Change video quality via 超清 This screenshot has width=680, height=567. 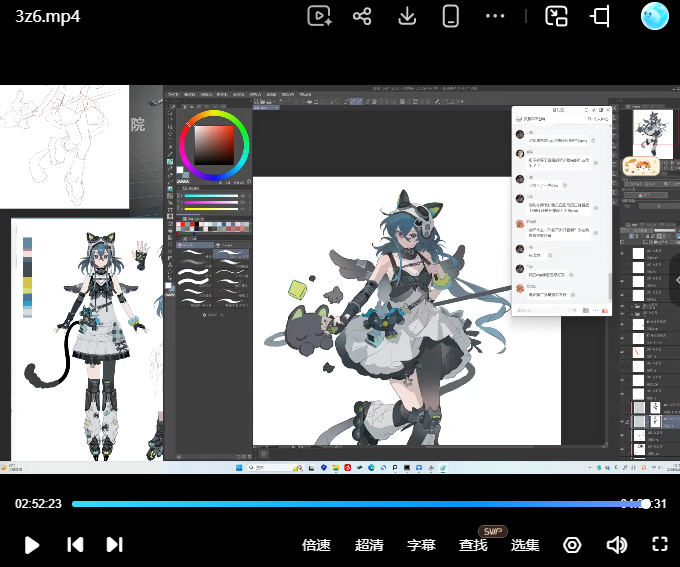click(369, 545)
